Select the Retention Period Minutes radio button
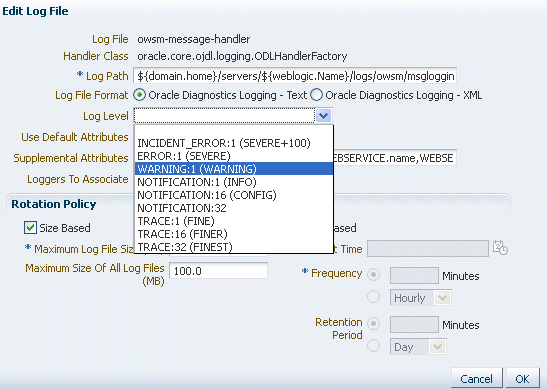Viewport: 547px width, 390px height. (373, 324)
